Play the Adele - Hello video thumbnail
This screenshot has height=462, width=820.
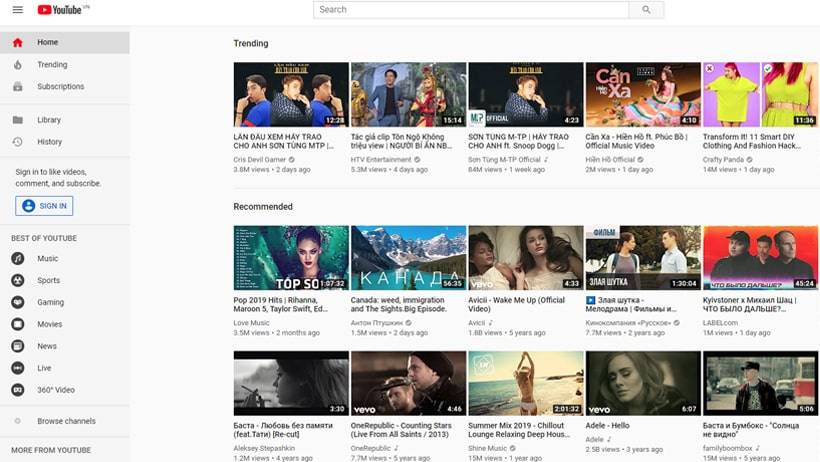642,383
